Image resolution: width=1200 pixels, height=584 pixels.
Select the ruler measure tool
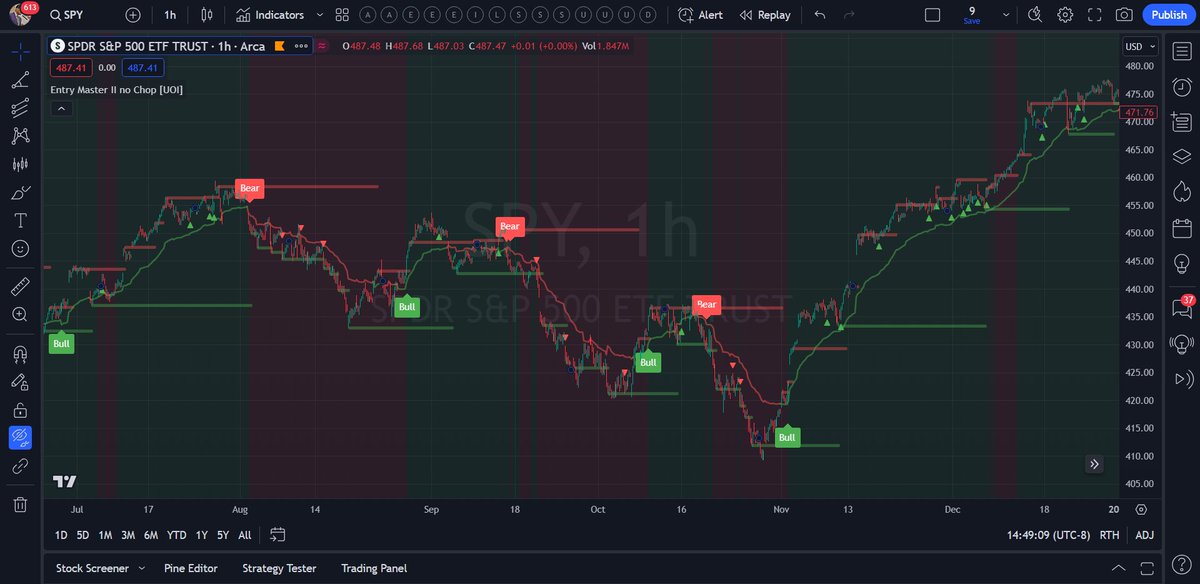click(20, 287)
